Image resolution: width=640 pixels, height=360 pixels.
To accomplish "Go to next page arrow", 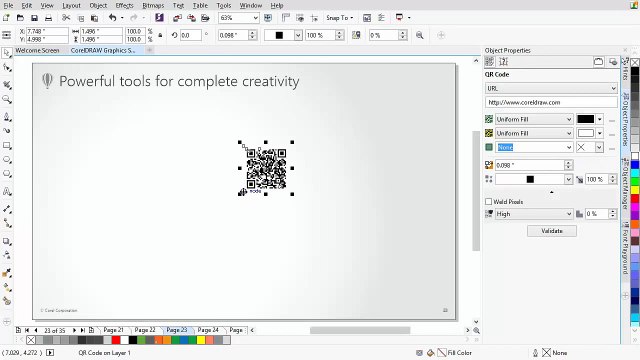I will 74,330.
